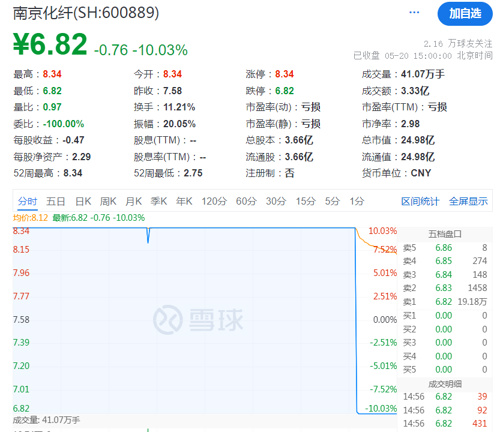Show the 月K monthly chart

[x=134, y=201]
